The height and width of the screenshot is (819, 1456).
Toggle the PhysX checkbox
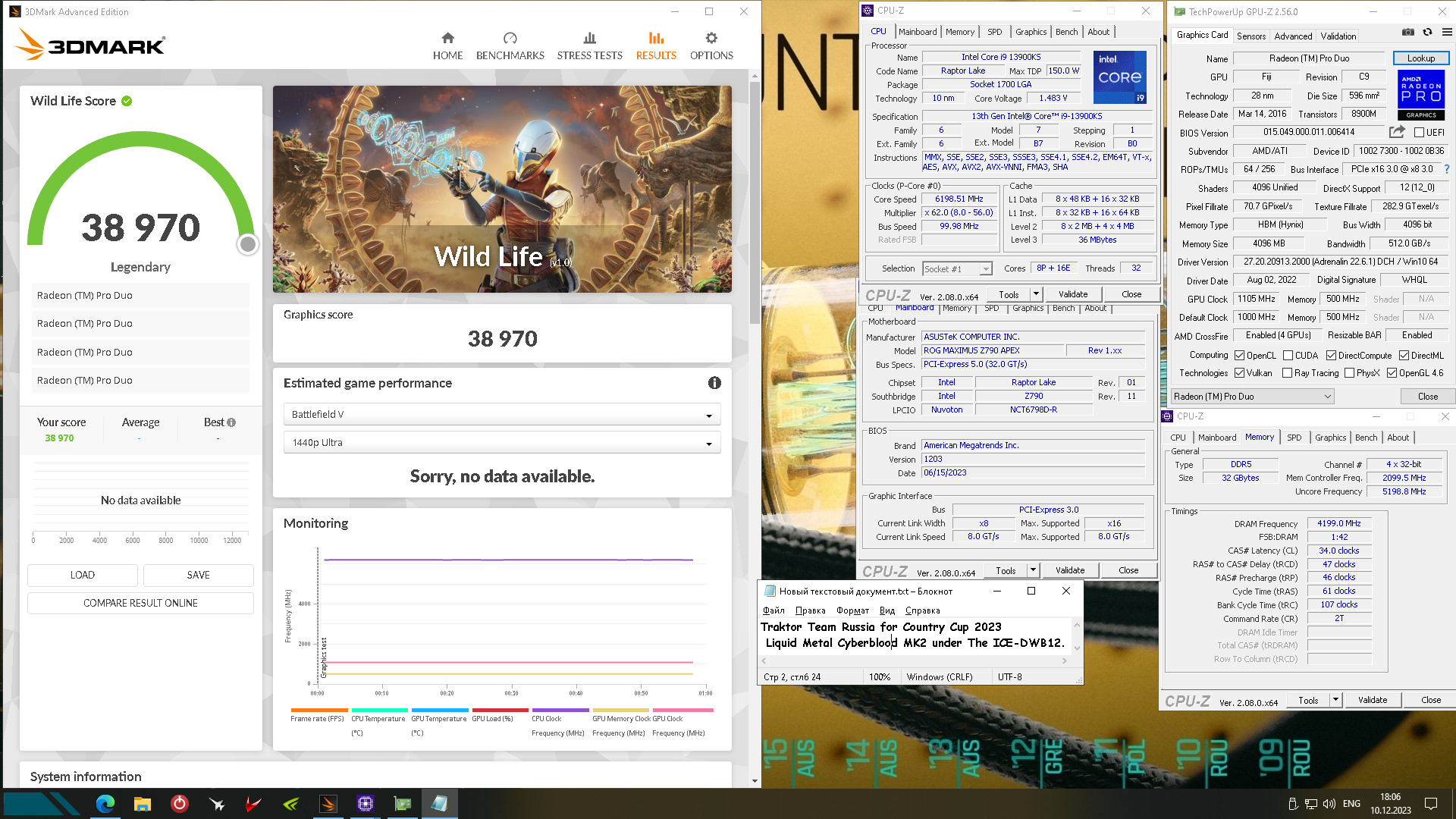point(1349,372)
